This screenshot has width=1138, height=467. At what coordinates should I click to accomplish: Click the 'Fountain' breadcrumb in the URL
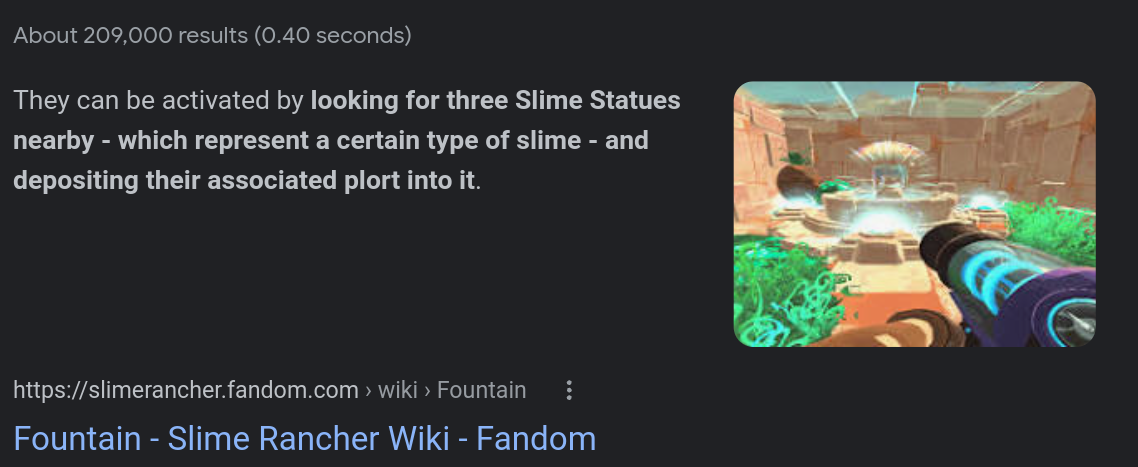coord(481,390)
